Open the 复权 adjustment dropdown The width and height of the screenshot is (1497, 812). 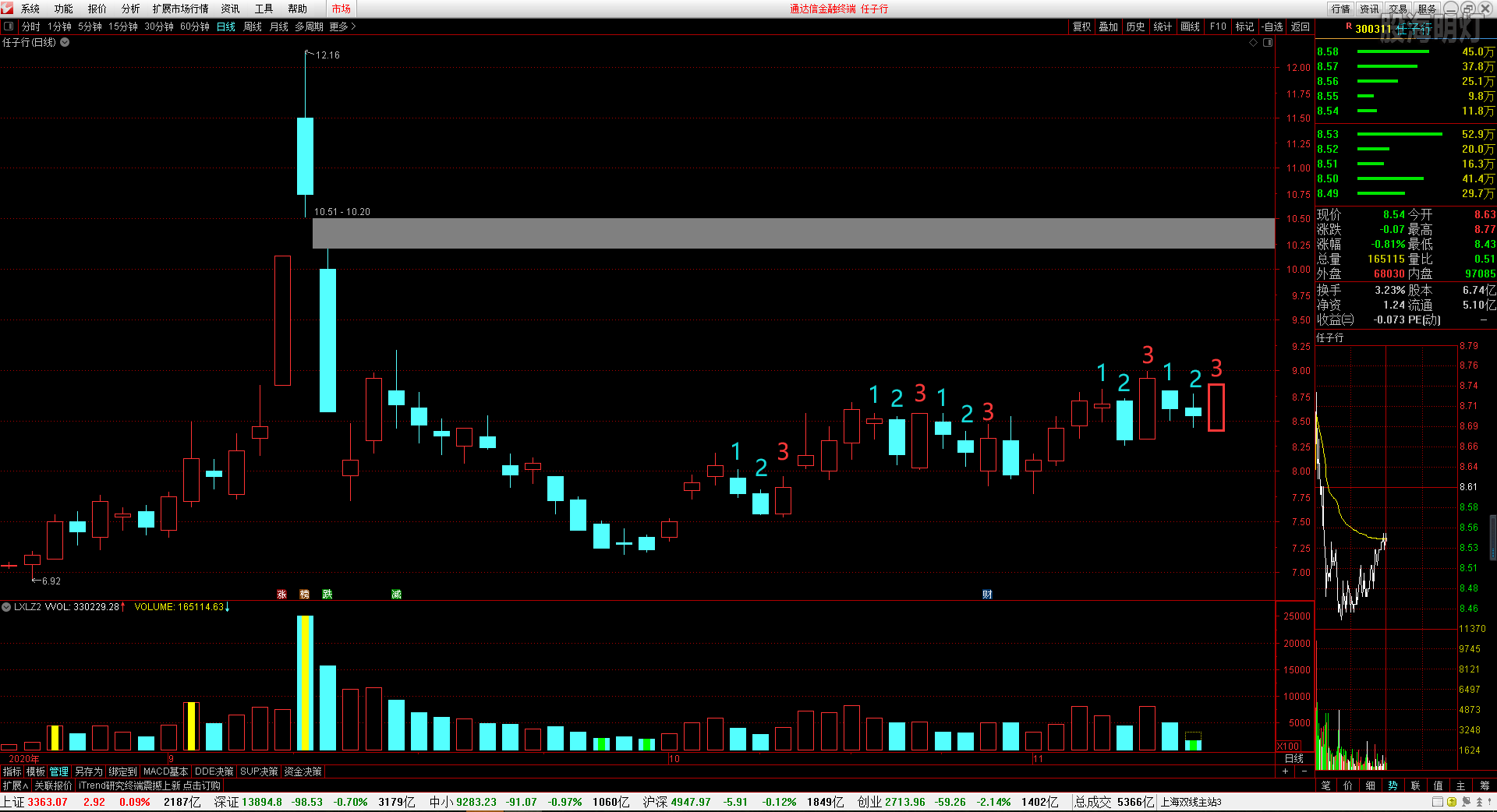[1082, 26]
